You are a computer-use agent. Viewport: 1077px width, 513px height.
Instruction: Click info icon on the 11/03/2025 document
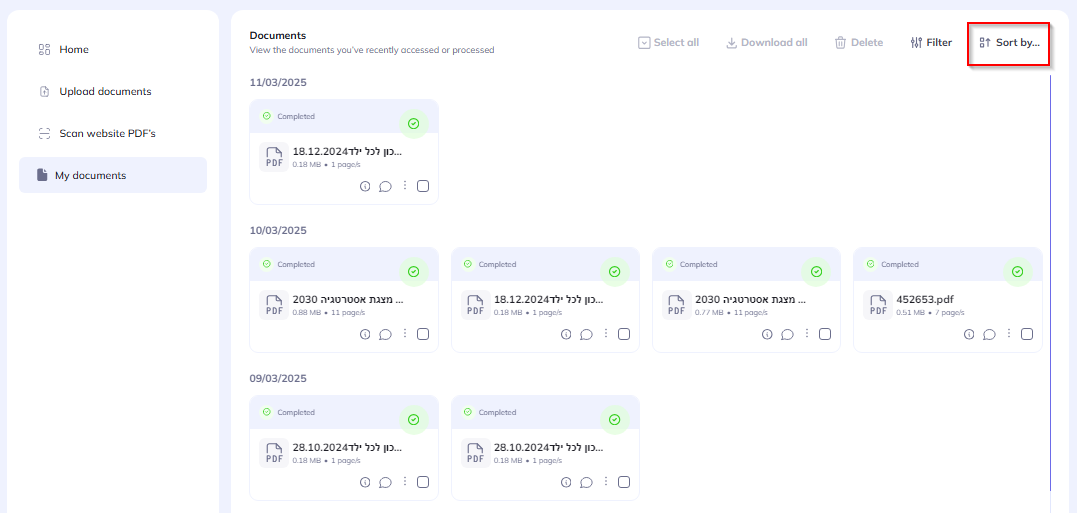click(x=365, y=186)
